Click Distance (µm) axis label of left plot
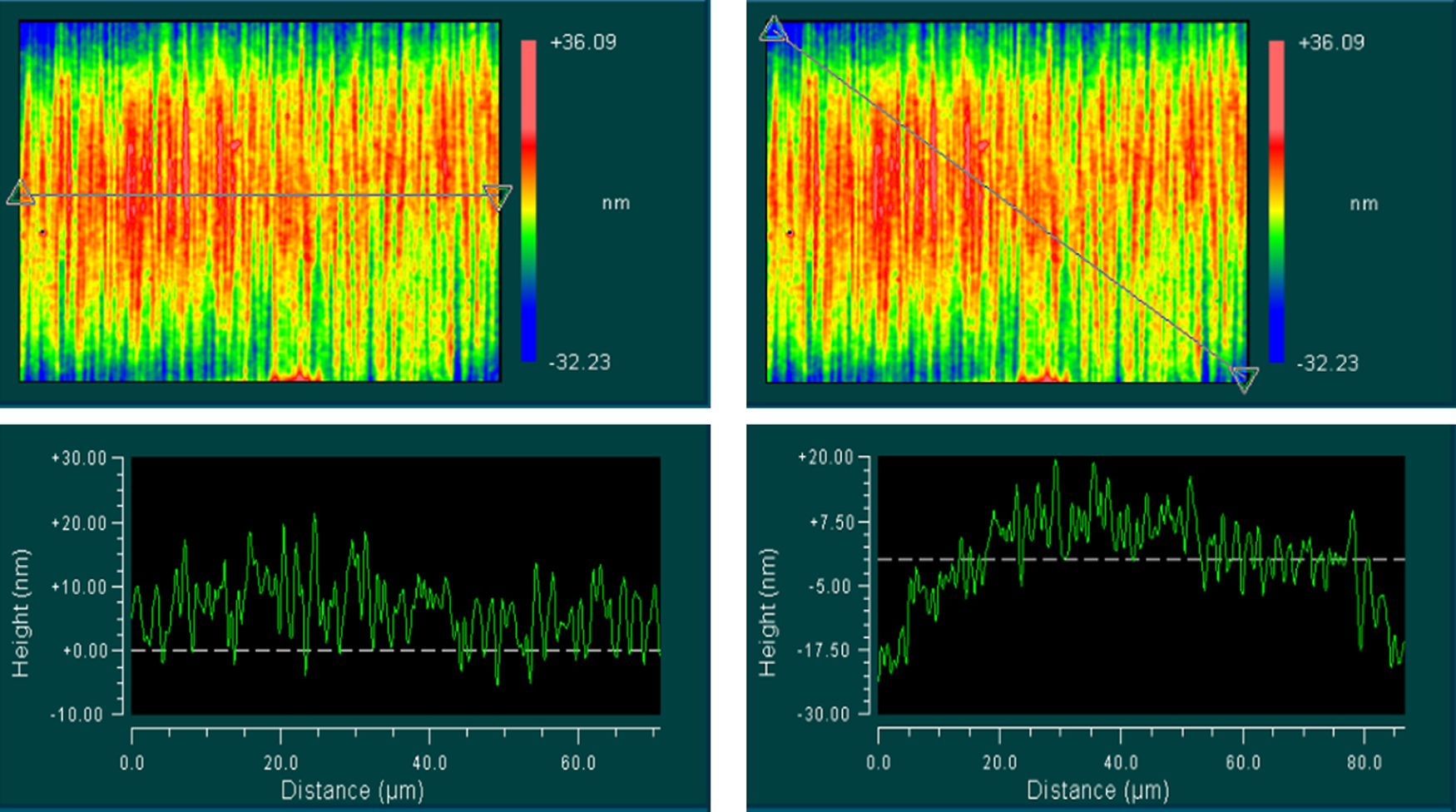The height and width of the screenshot is (812, 1456). (x=352, y=790)
